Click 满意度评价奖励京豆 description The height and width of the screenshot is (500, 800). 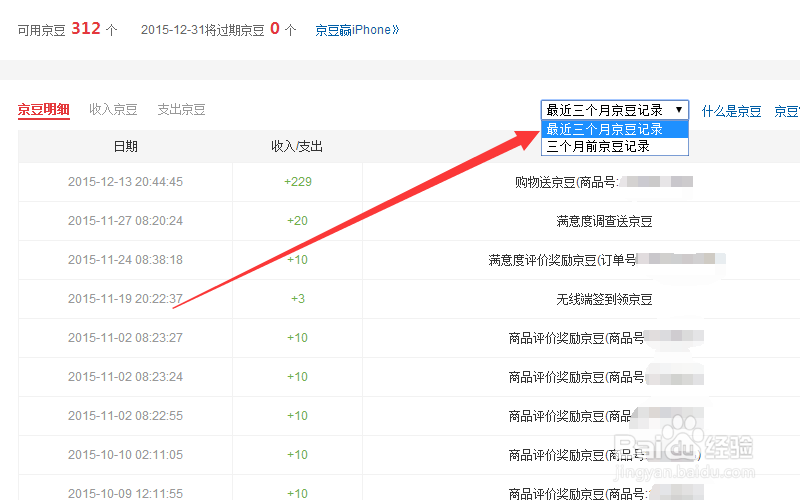(607, 260)
